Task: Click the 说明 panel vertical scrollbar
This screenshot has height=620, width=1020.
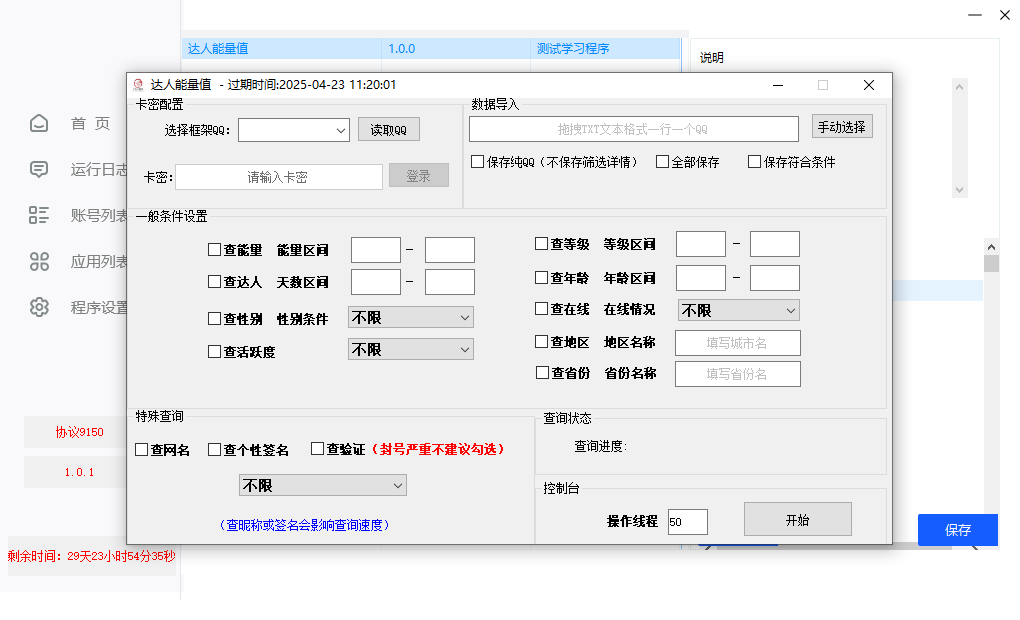Action: 960,138
